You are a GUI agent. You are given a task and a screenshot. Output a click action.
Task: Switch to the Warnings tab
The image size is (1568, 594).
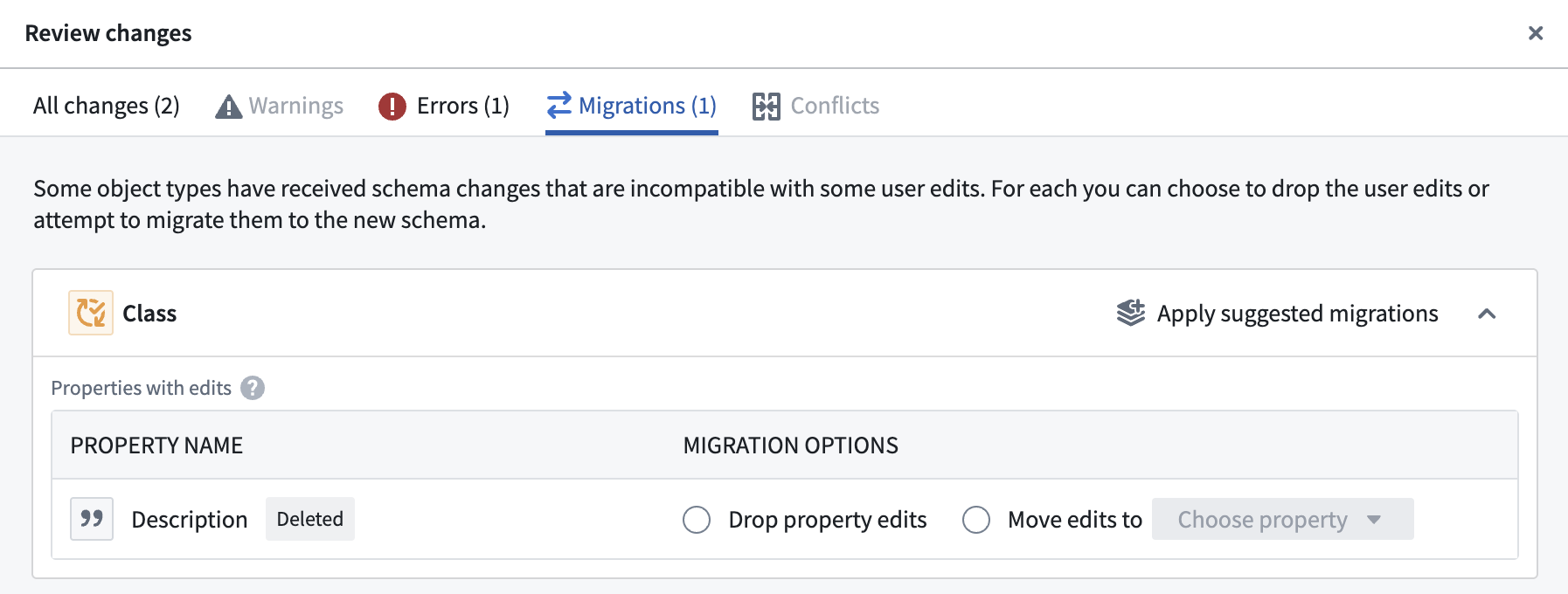click(279, 106)
